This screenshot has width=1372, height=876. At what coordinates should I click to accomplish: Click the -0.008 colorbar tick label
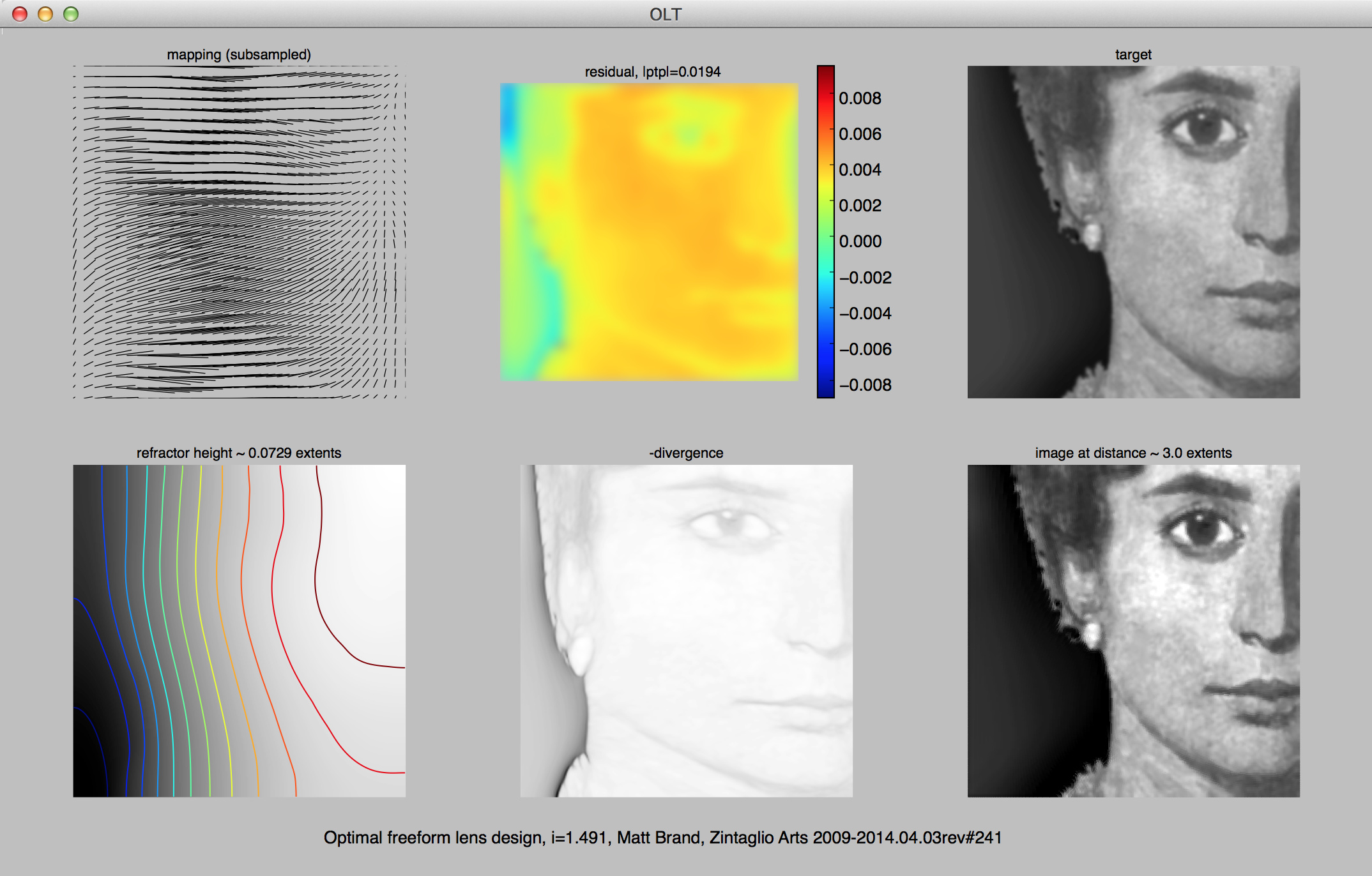[x=865, y=385]
